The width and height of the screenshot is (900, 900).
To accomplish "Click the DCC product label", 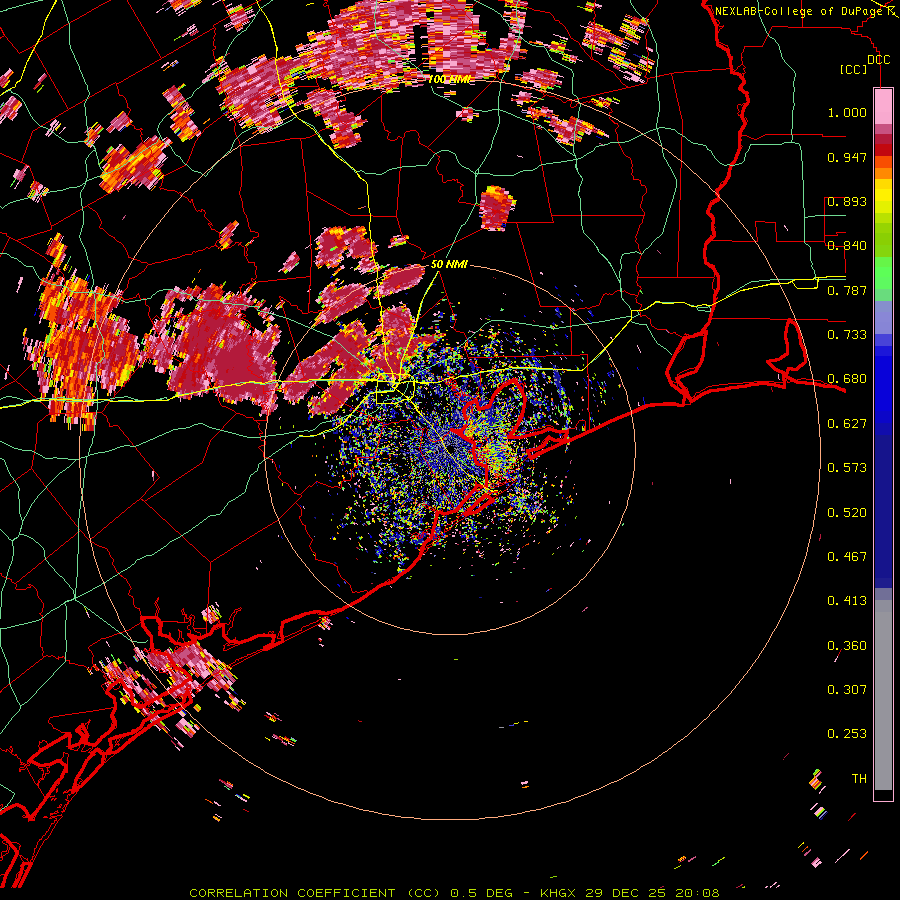I will [878, 60].
